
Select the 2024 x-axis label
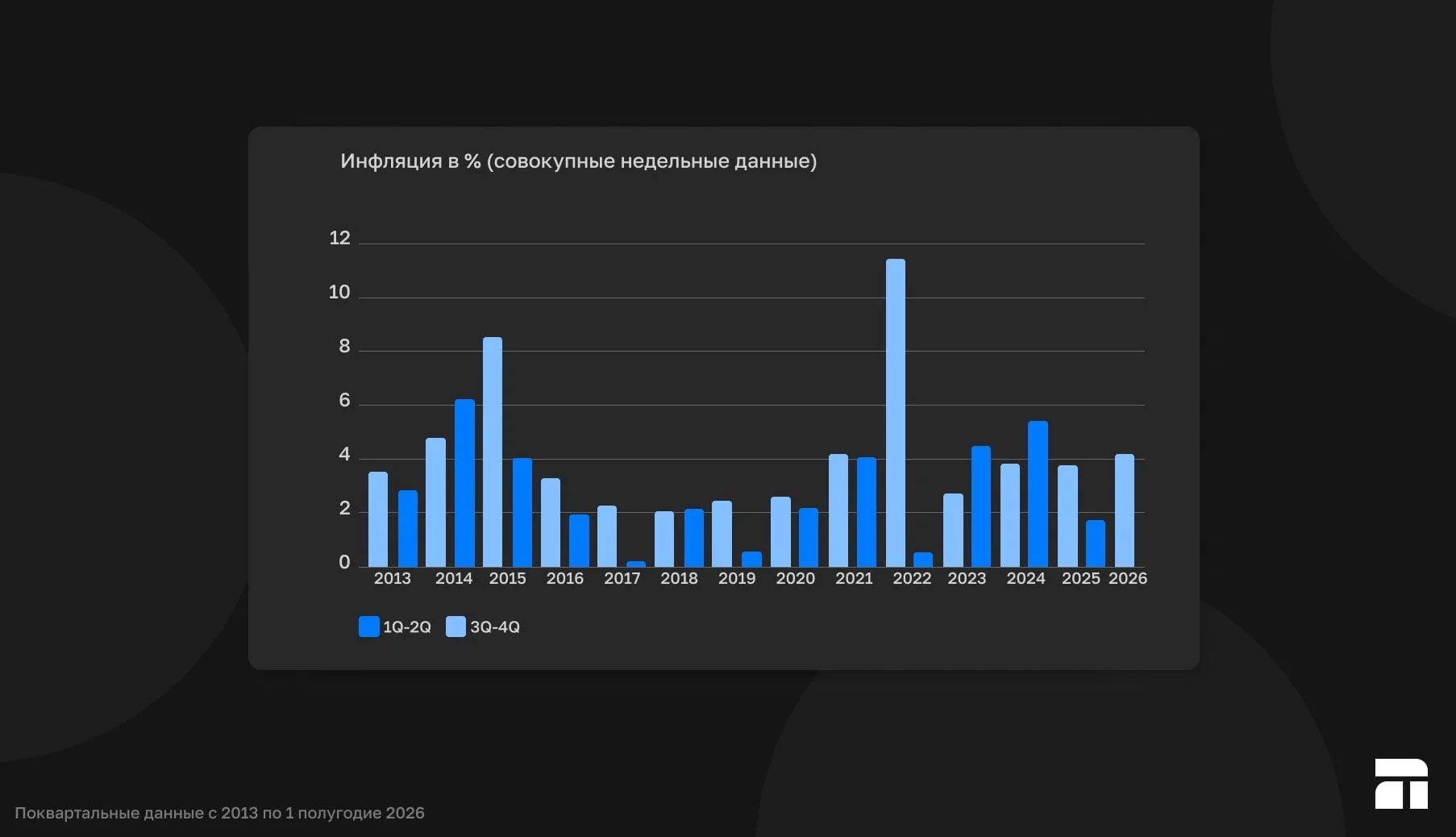(x=1025, y=578)
